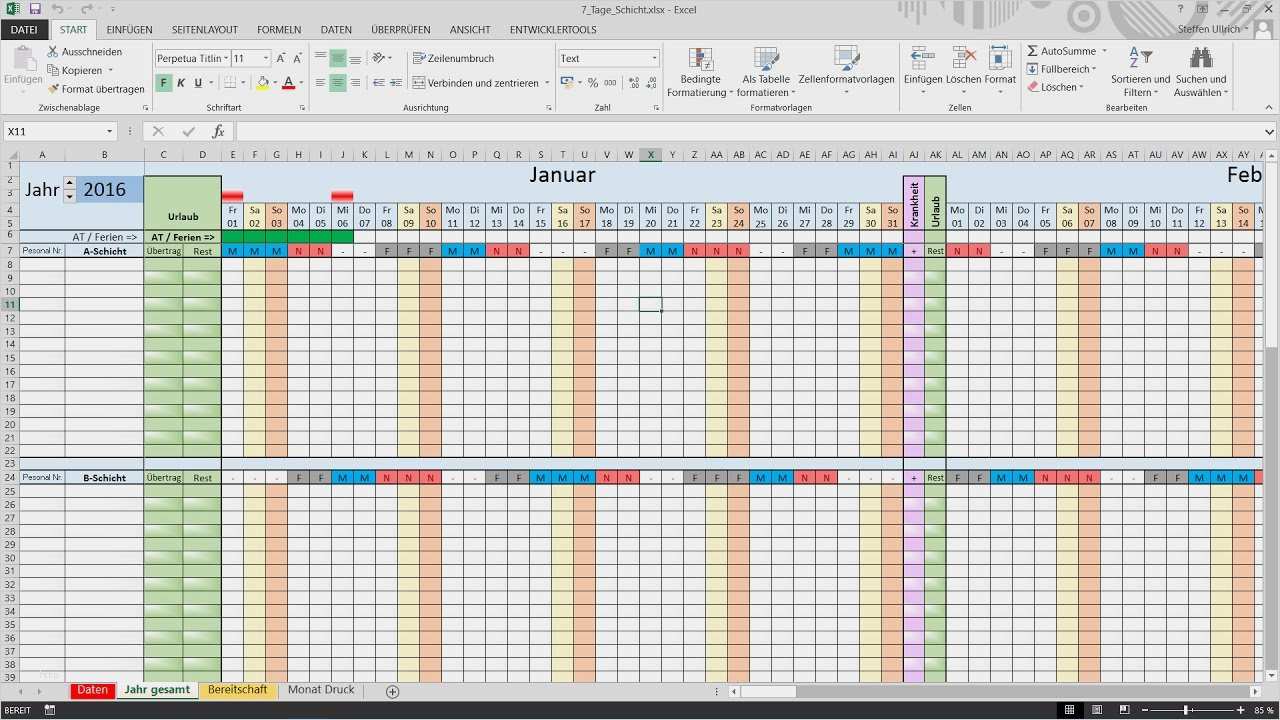The width and height of the screenshot is (1280, 720).
Task: Click account name Steffen Ullrich
Action: (x=1209, y=29)
